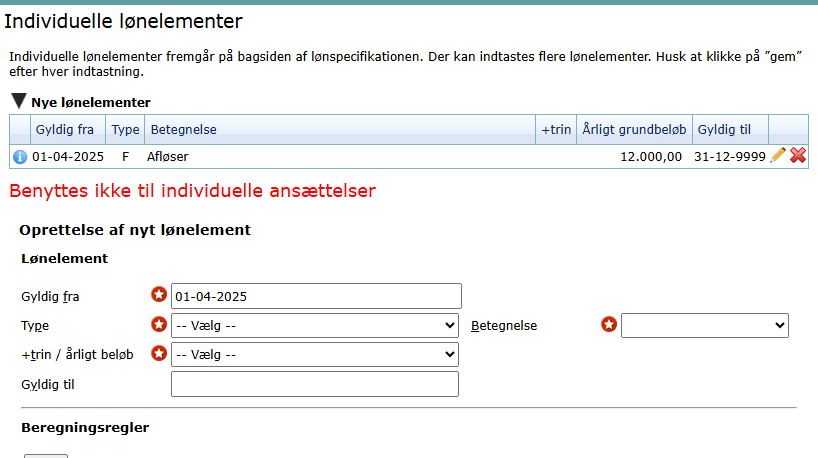Click the red Benyttes ikke warning text

click(x=193, y=190)
